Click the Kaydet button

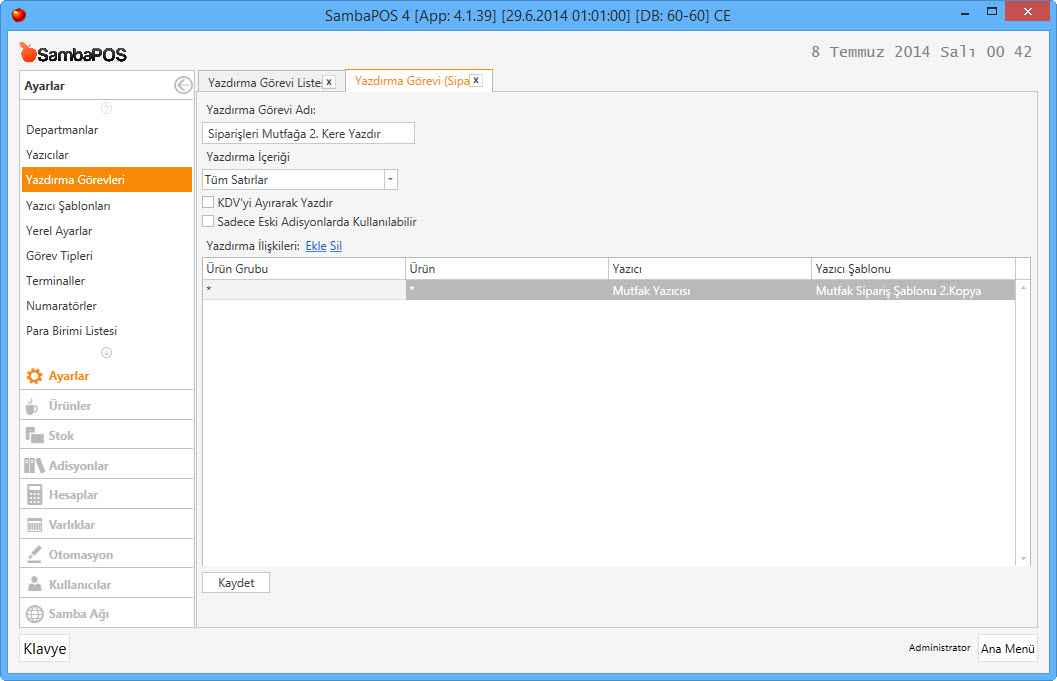coord(236,583)
